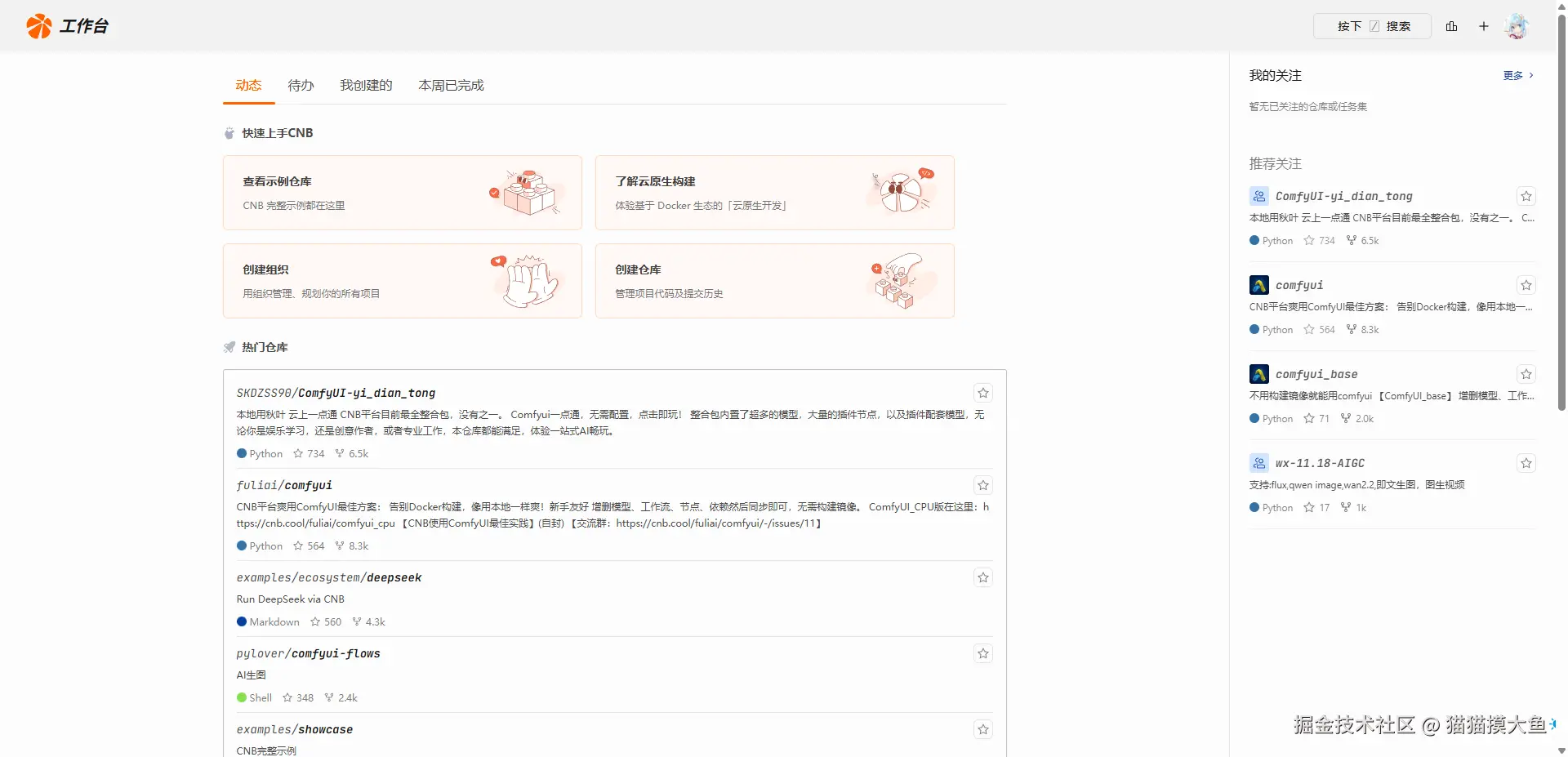Open the organization icon in top bar
1568x757 pixels.
click(x=1451, y=26)
